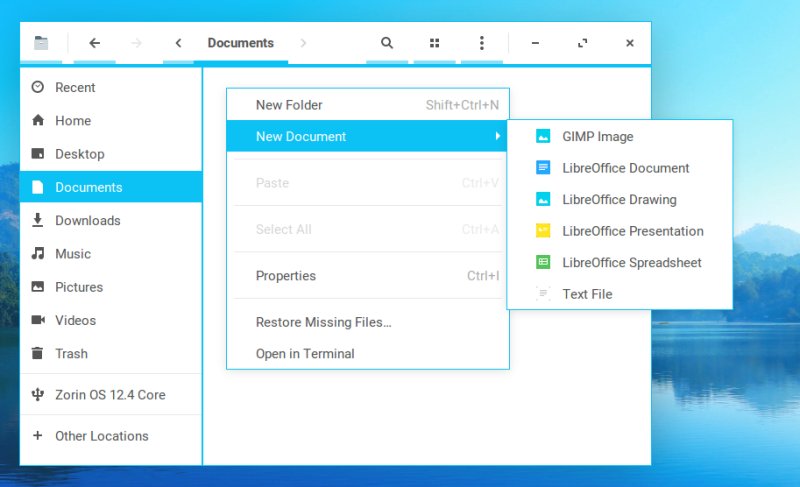The width and height of the screenshot is (800, 487).
Task: Open Other Locations in the sidebar
Action: click(x=111, y=436)
